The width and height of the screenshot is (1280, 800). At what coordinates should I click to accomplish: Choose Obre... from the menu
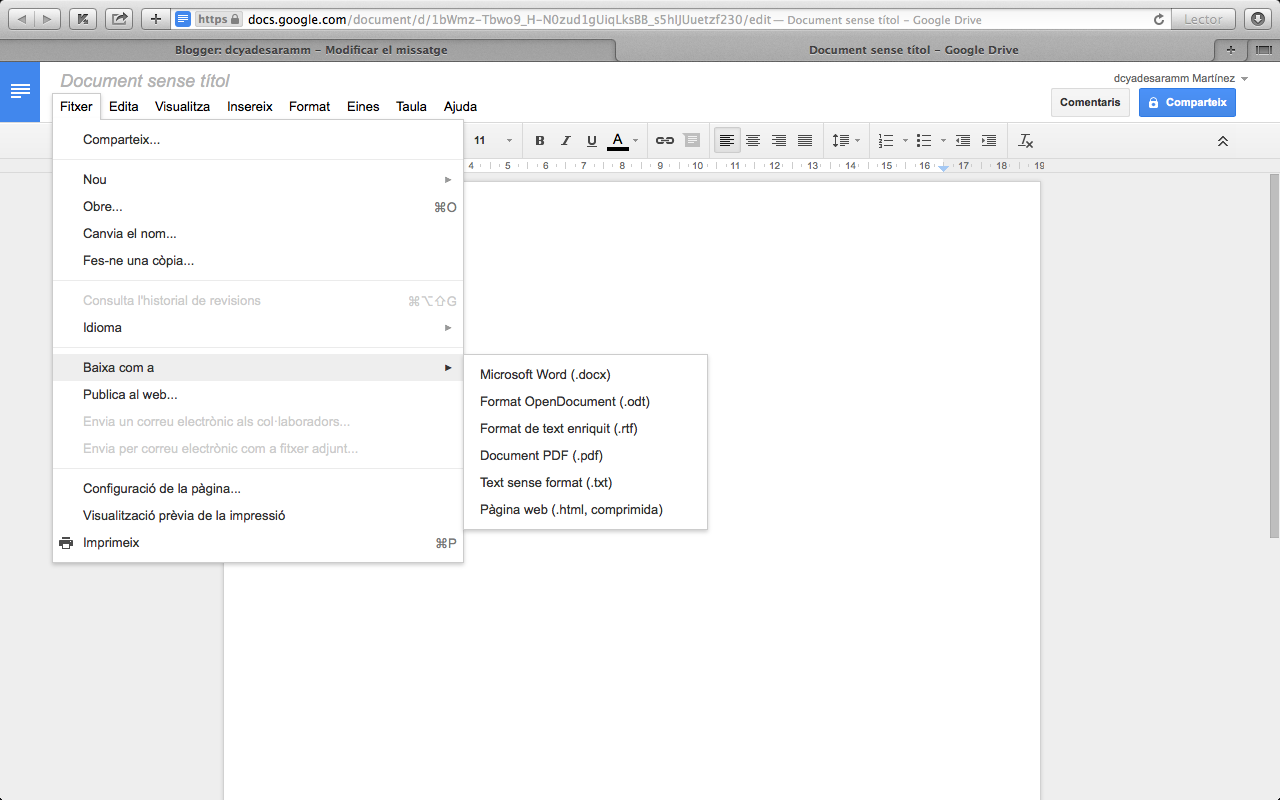coord(258,207)
